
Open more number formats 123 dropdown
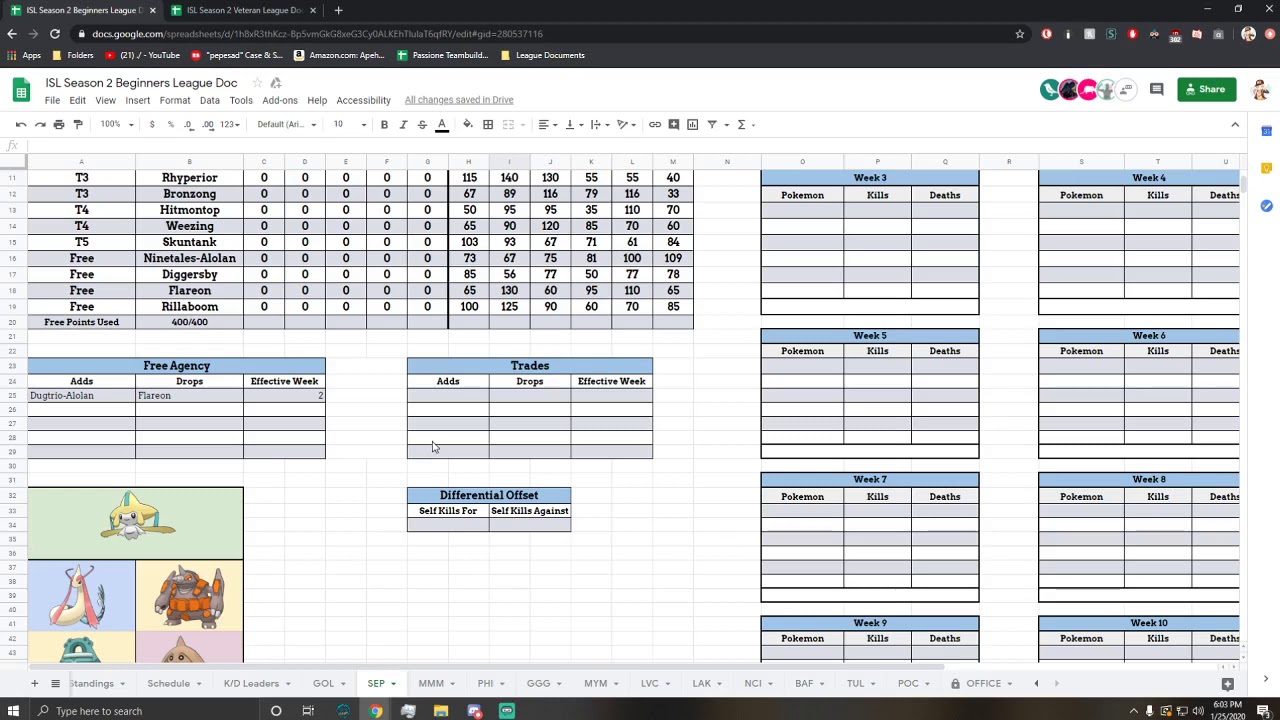(230, 124)
